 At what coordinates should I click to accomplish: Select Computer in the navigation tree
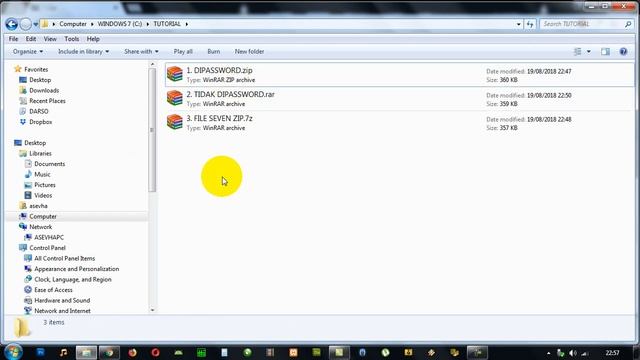[x=43, y=216]
